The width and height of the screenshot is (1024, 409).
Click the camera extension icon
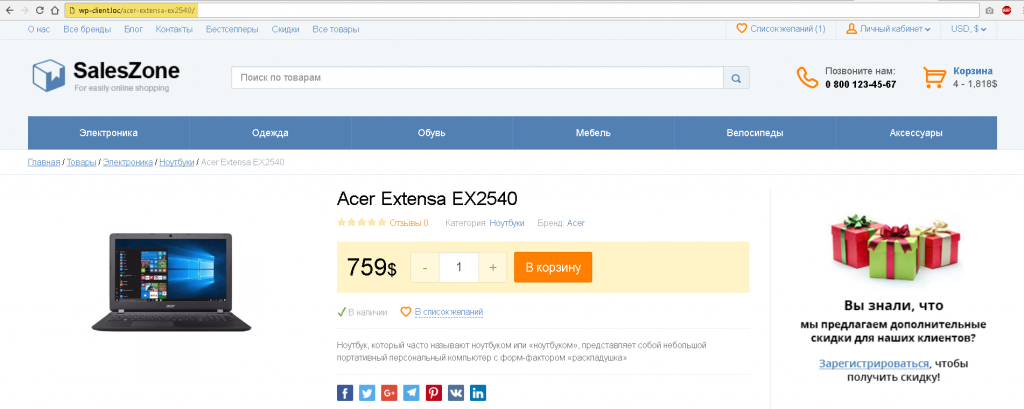[989, 10]
